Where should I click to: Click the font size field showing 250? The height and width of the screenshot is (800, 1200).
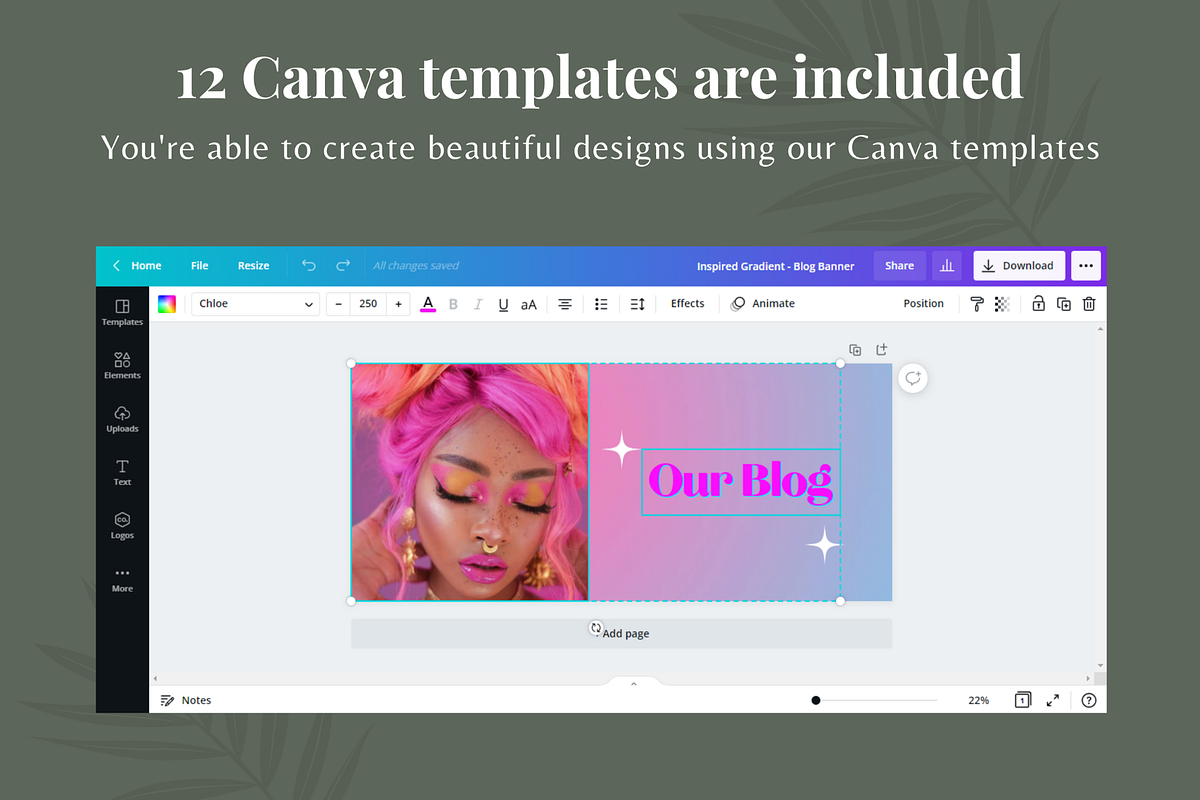tap(368, 304)
